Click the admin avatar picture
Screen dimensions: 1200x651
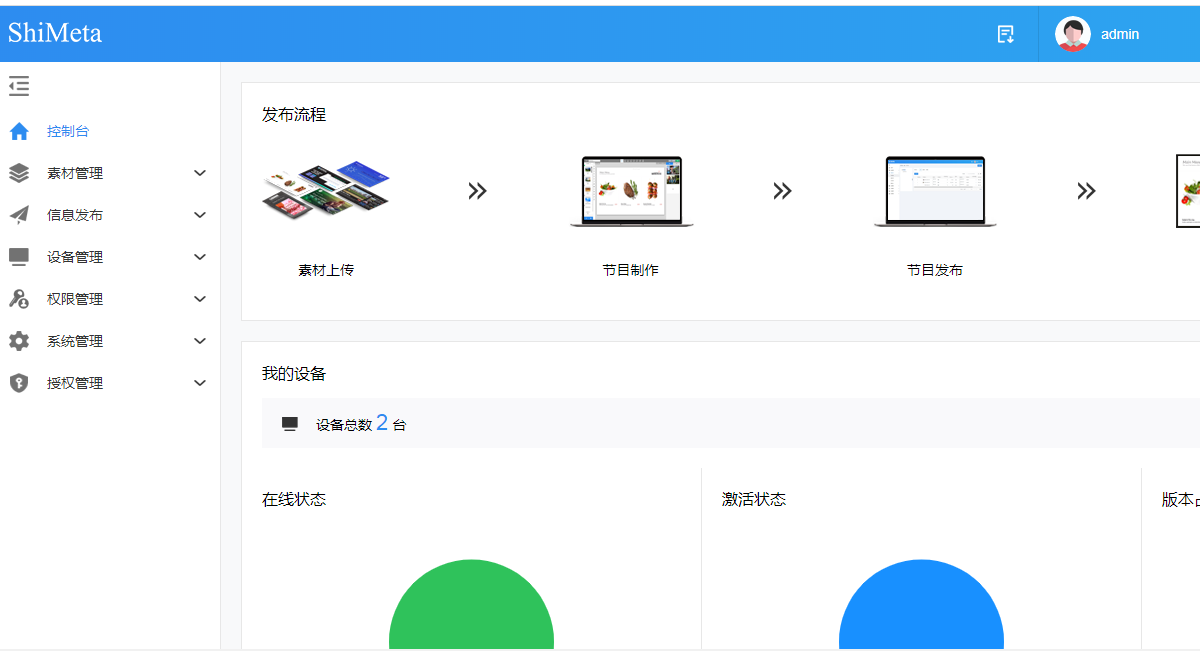click(1072, 33)
